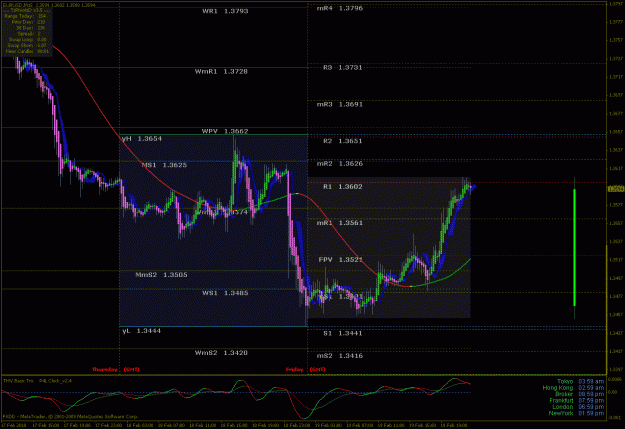
Task: Click the Swap Long row in info panel
Action: coord(28,40)
